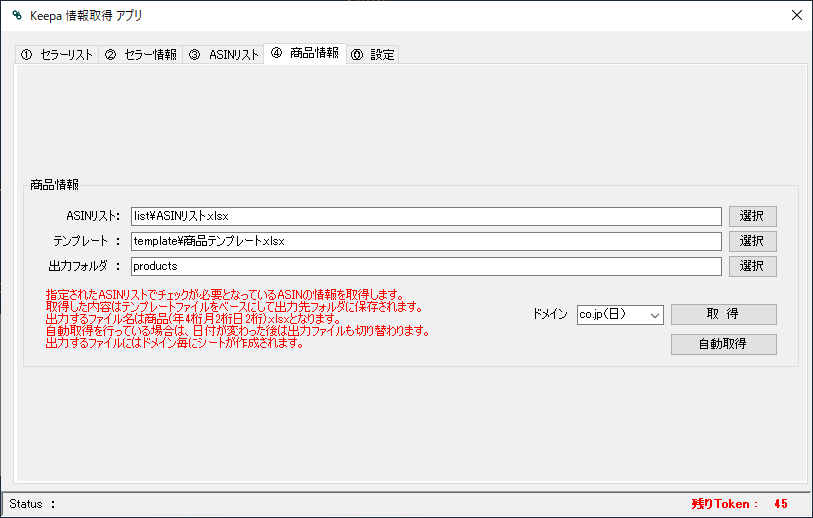Click the Keepa app icon in title bar

coord(17,15)
